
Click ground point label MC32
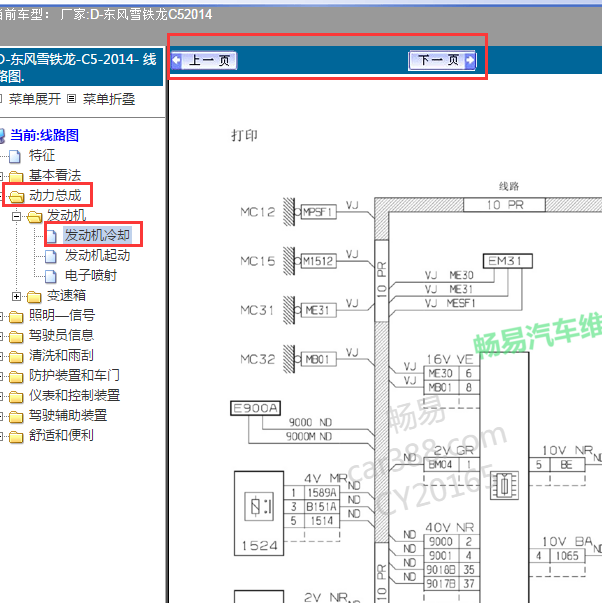257,359
